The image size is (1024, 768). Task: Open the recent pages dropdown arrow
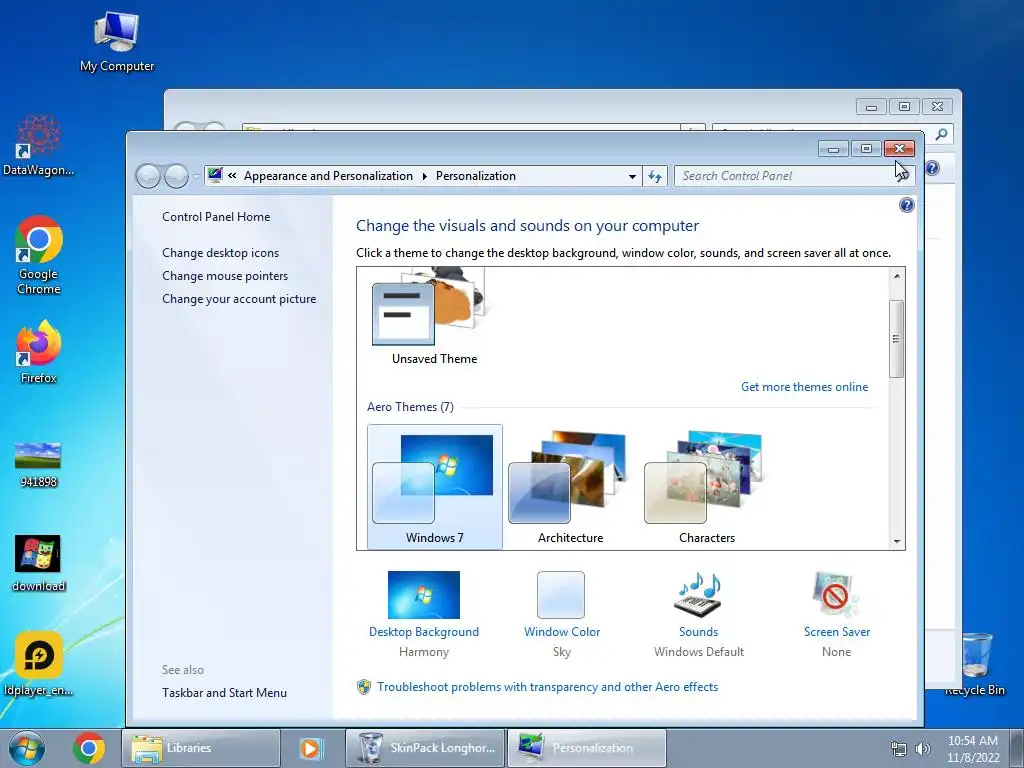[196, 176]
